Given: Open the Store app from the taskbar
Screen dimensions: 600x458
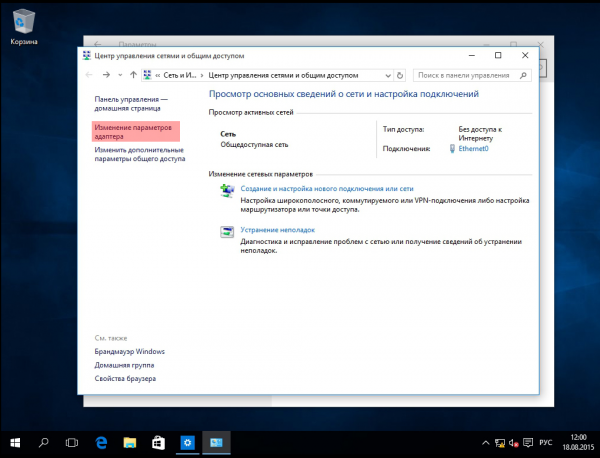Looking at the screenshot, I should [x=158, y=443].
